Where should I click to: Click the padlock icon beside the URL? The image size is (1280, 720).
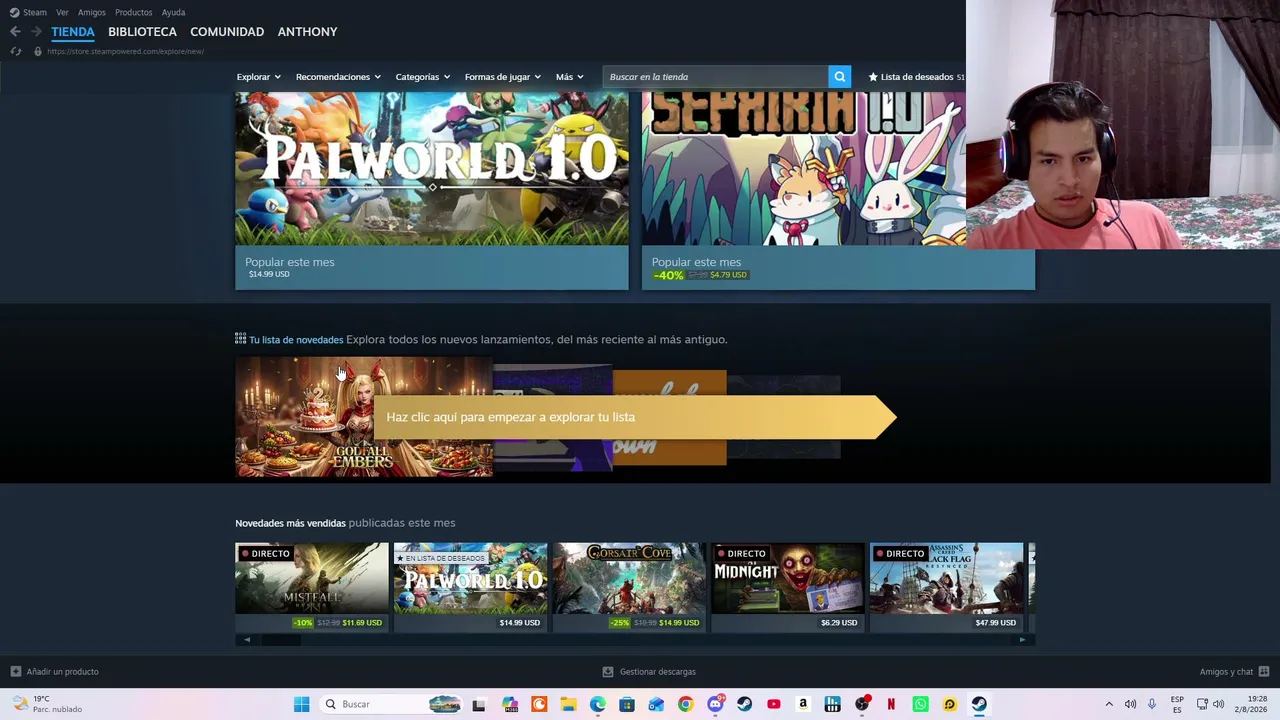[x=38, y=51]
